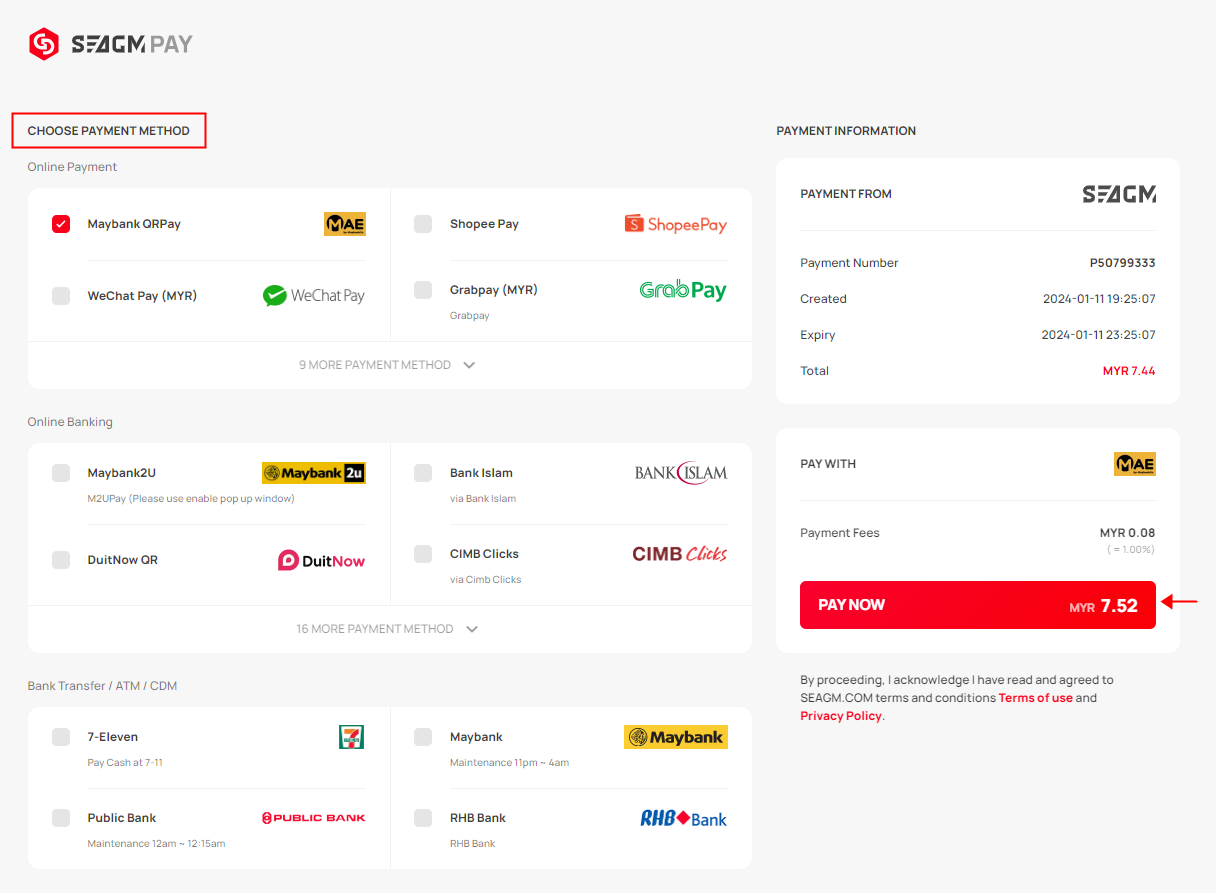This screenshot has width=1216, height=893.
Task: Click the total amount MYR 7.44
Action: 1129,371
